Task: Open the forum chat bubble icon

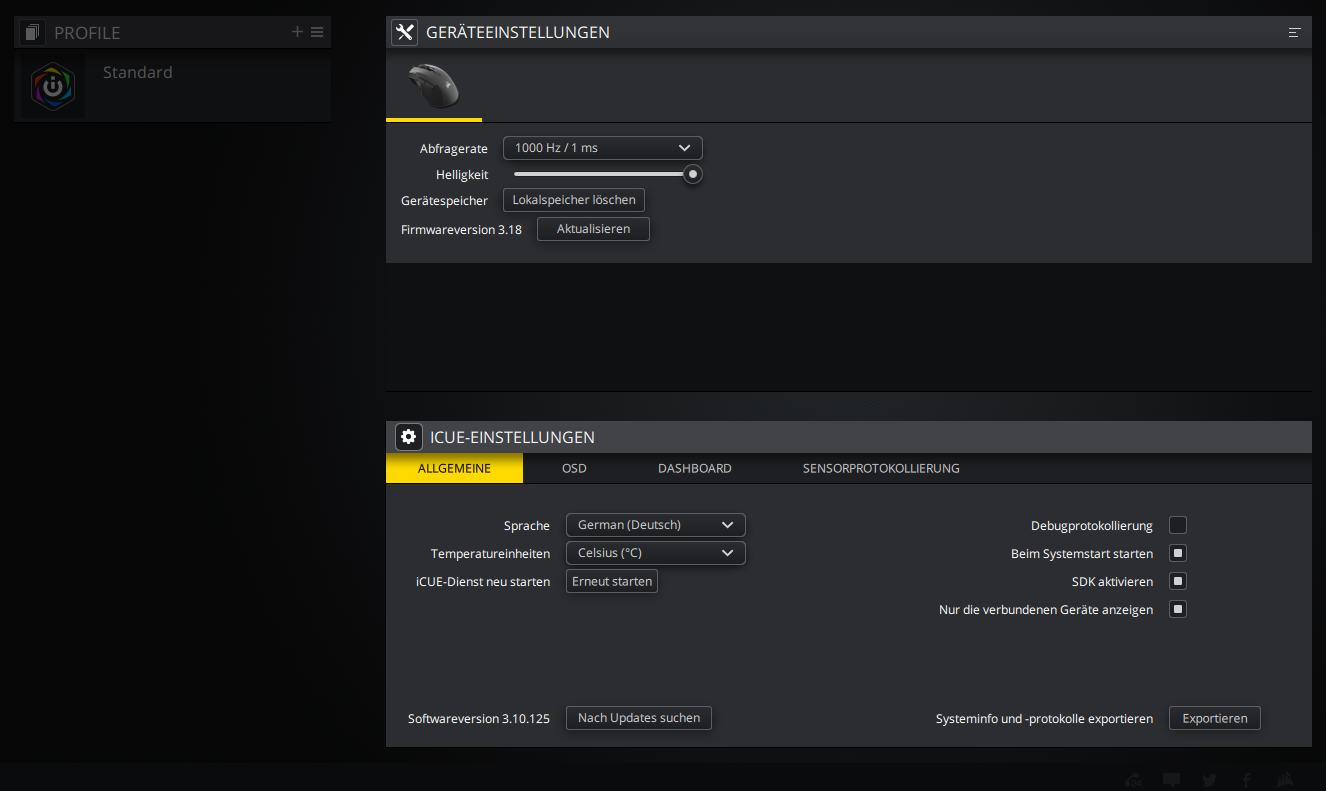Action: coord(1172,780)
